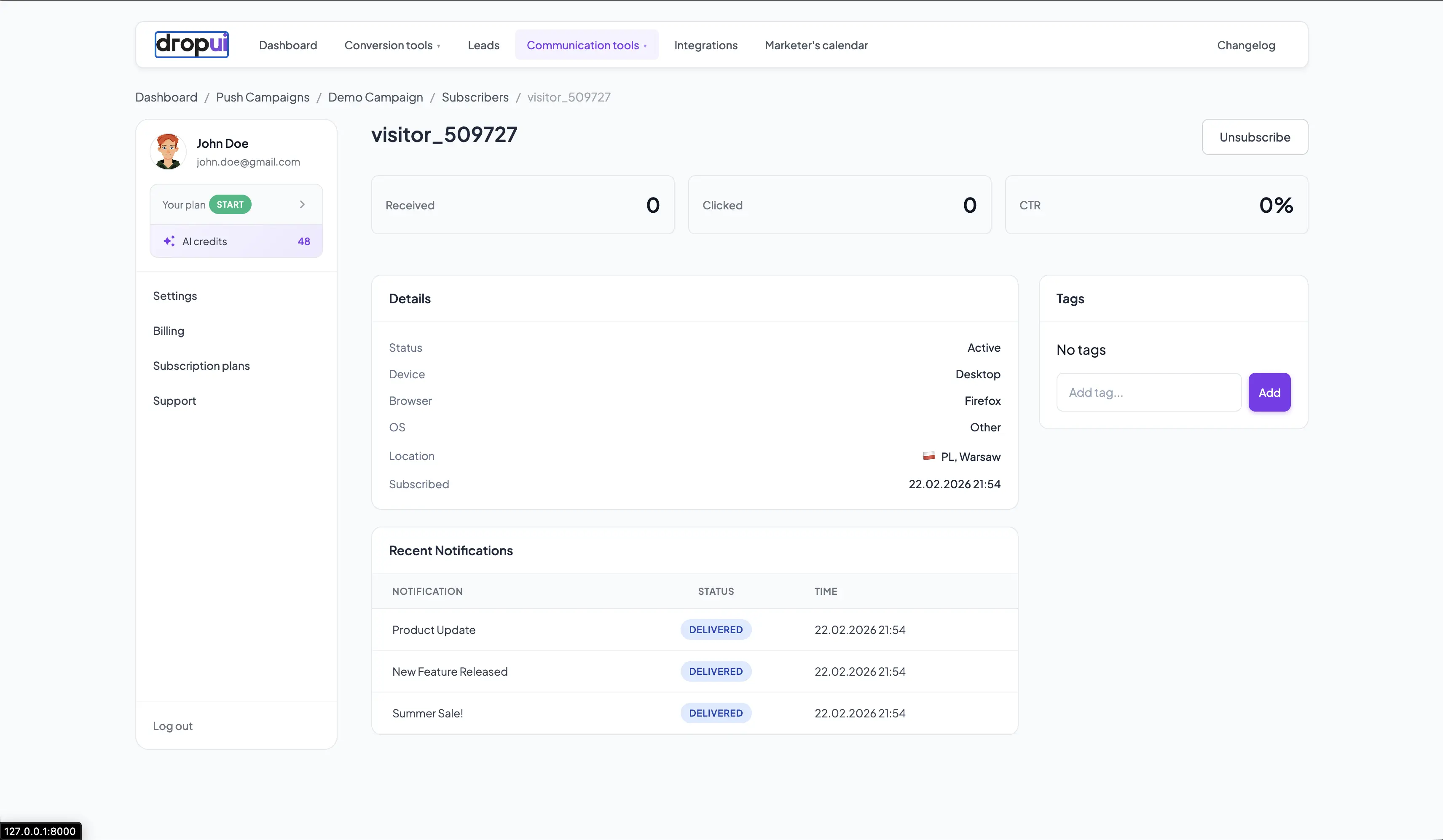Image resolution: width=1443 pixels, height=840 pixels.
Task: Click John Doe's avatar picture
Action: coord(168,152)
